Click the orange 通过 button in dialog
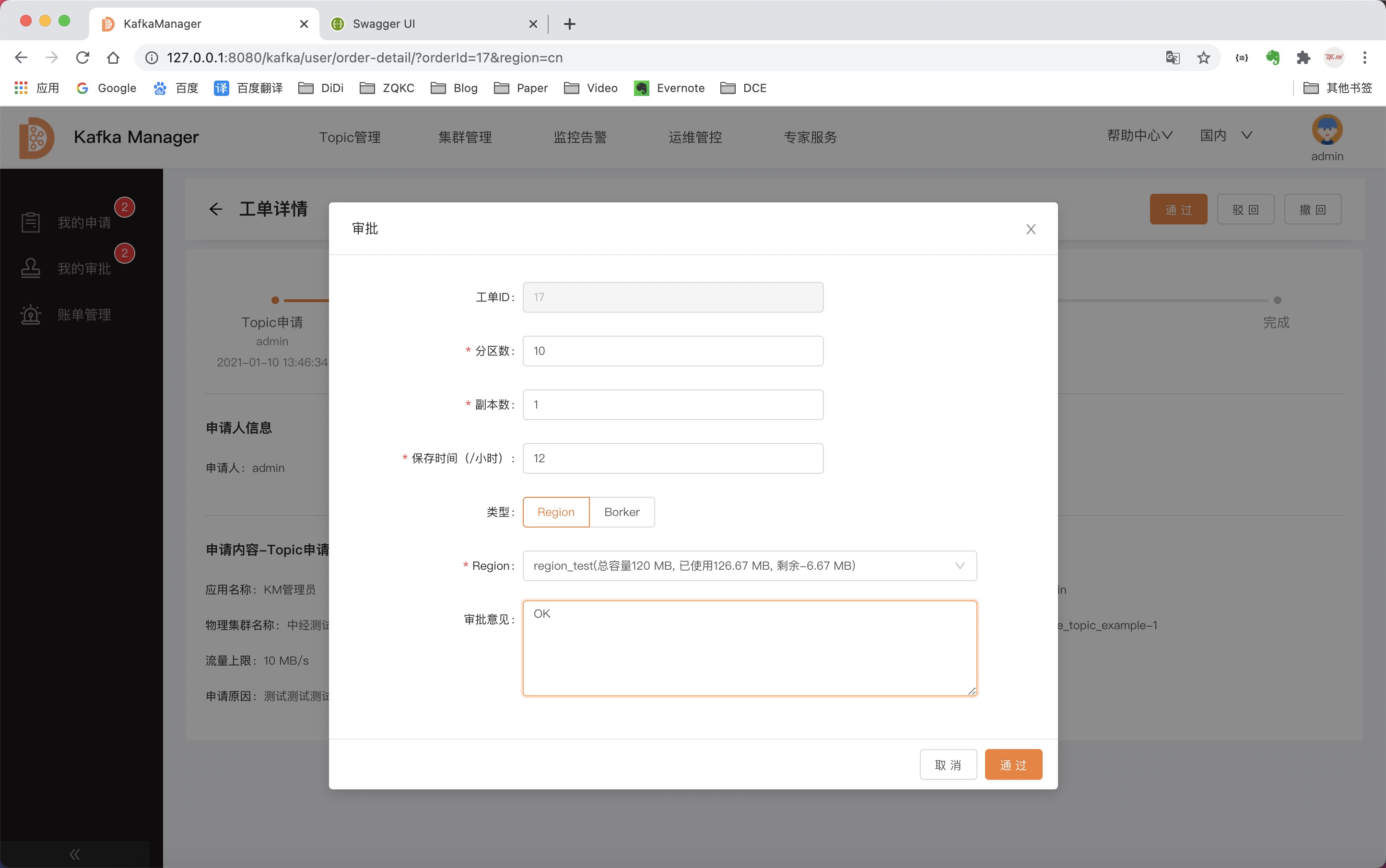Viewport: 1386px width, 868px height. (1013, 764)
